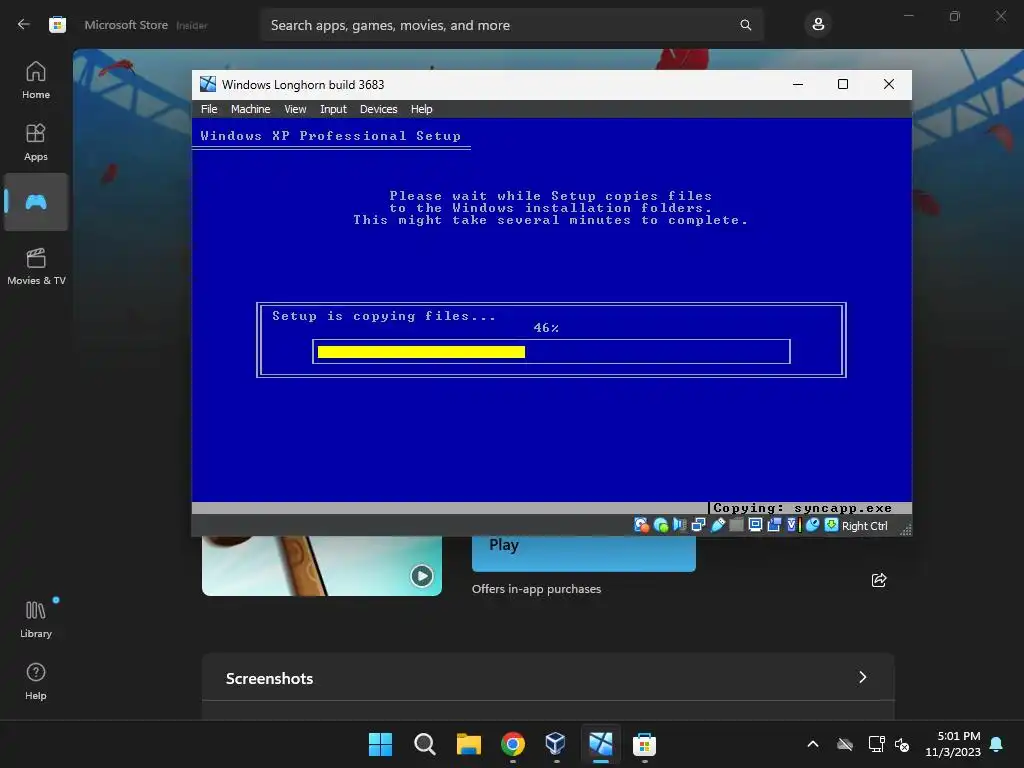The image size is (1024, 768).
Task: Click the Store search magnifier icon
Action: [x=746, y=25]
